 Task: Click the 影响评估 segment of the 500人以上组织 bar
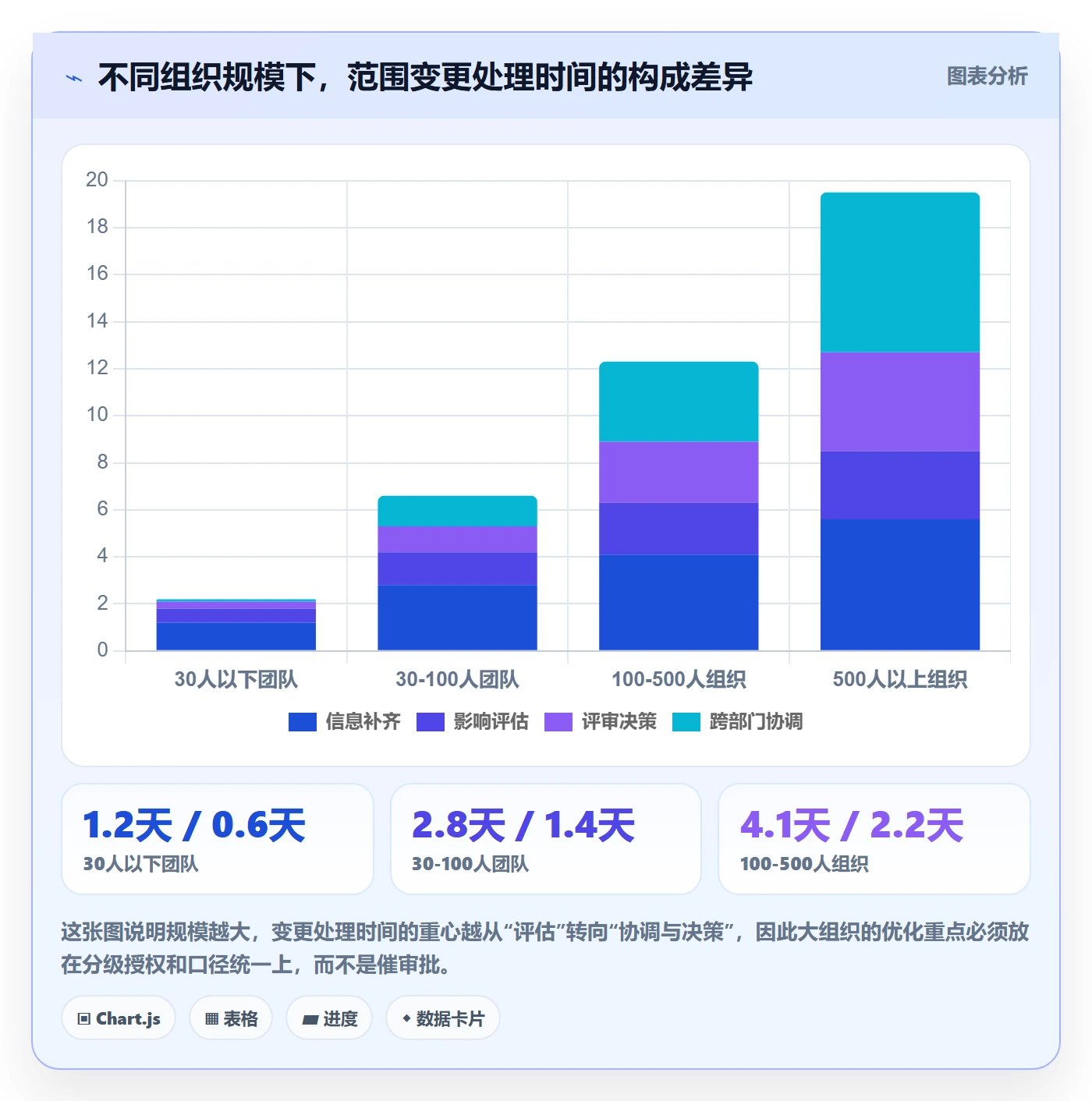tap(900, 485)
